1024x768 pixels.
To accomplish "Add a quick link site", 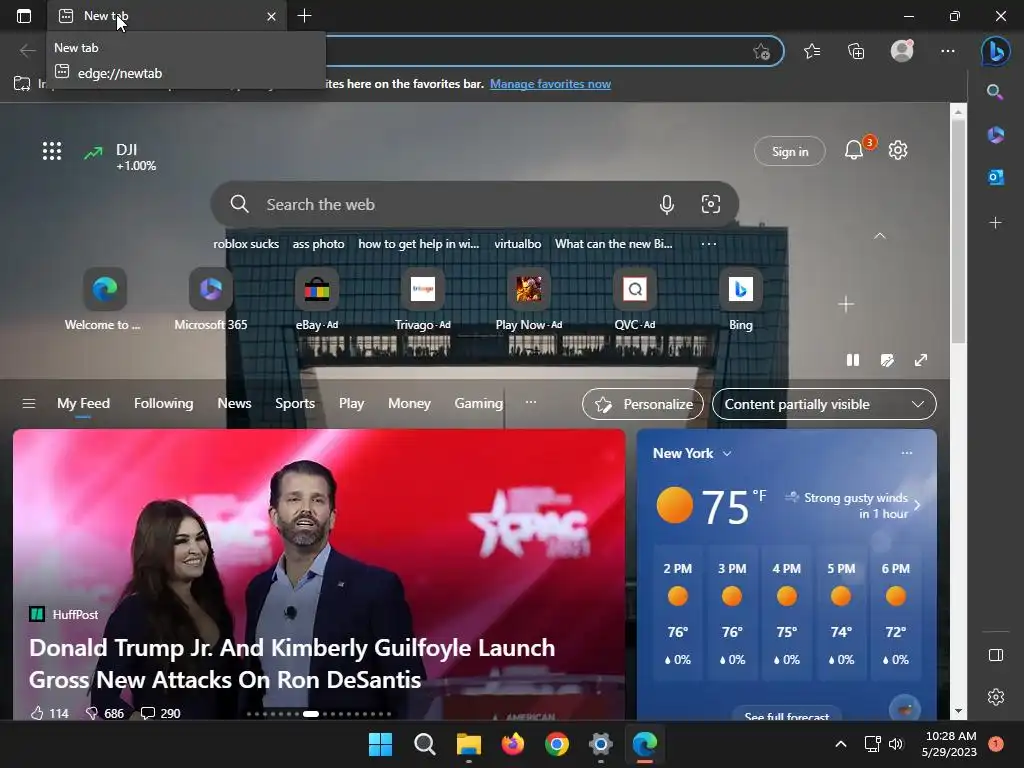I will click(x=846, y=304).
